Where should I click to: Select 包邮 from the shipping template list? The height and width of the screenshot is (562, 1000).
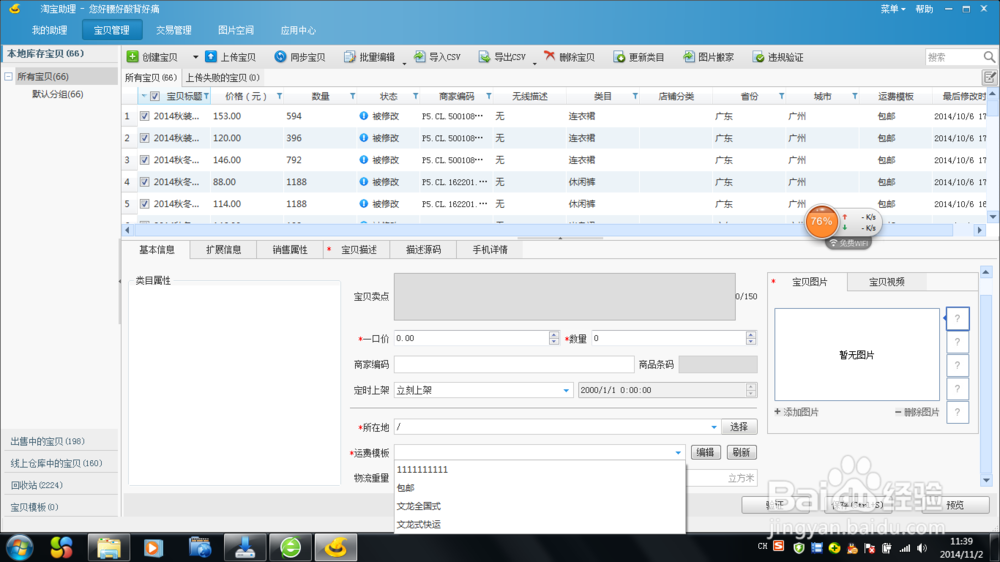pyautogui.click(x=539, y=487)
